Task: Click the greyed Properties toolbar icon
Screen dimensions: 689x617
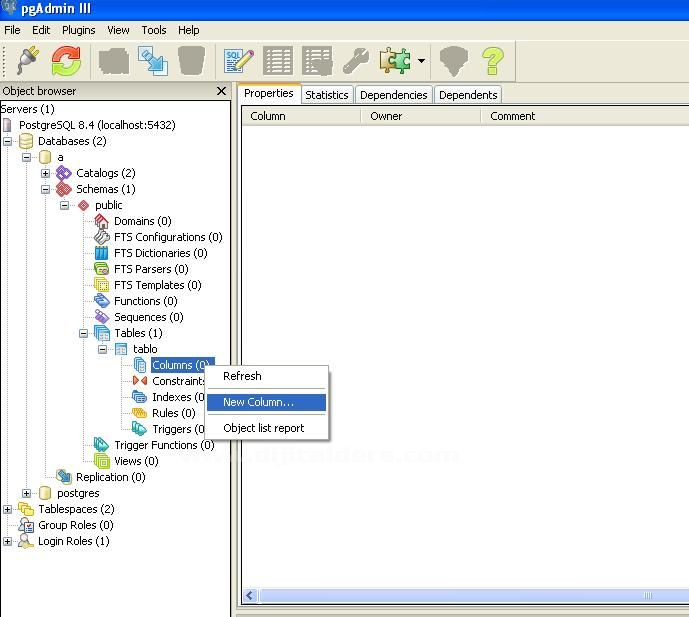Action: point(114,61)
